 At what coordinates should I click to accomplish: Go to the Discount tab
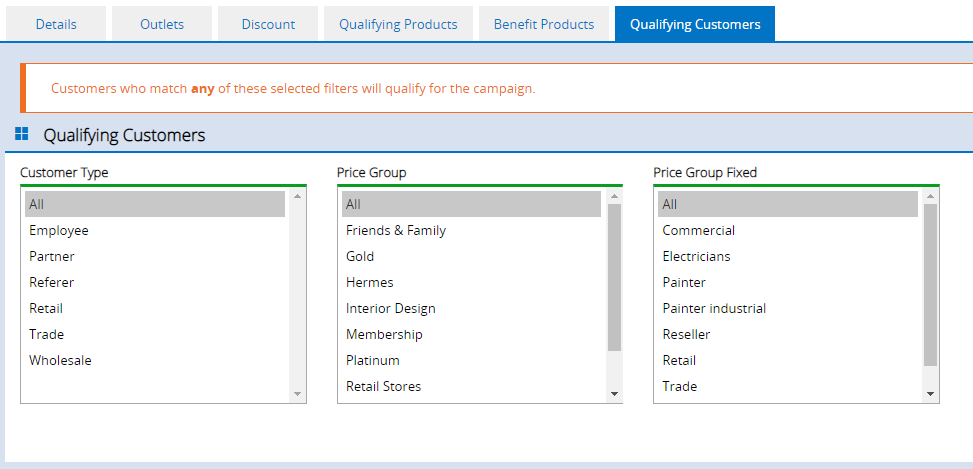pos(268,24)
